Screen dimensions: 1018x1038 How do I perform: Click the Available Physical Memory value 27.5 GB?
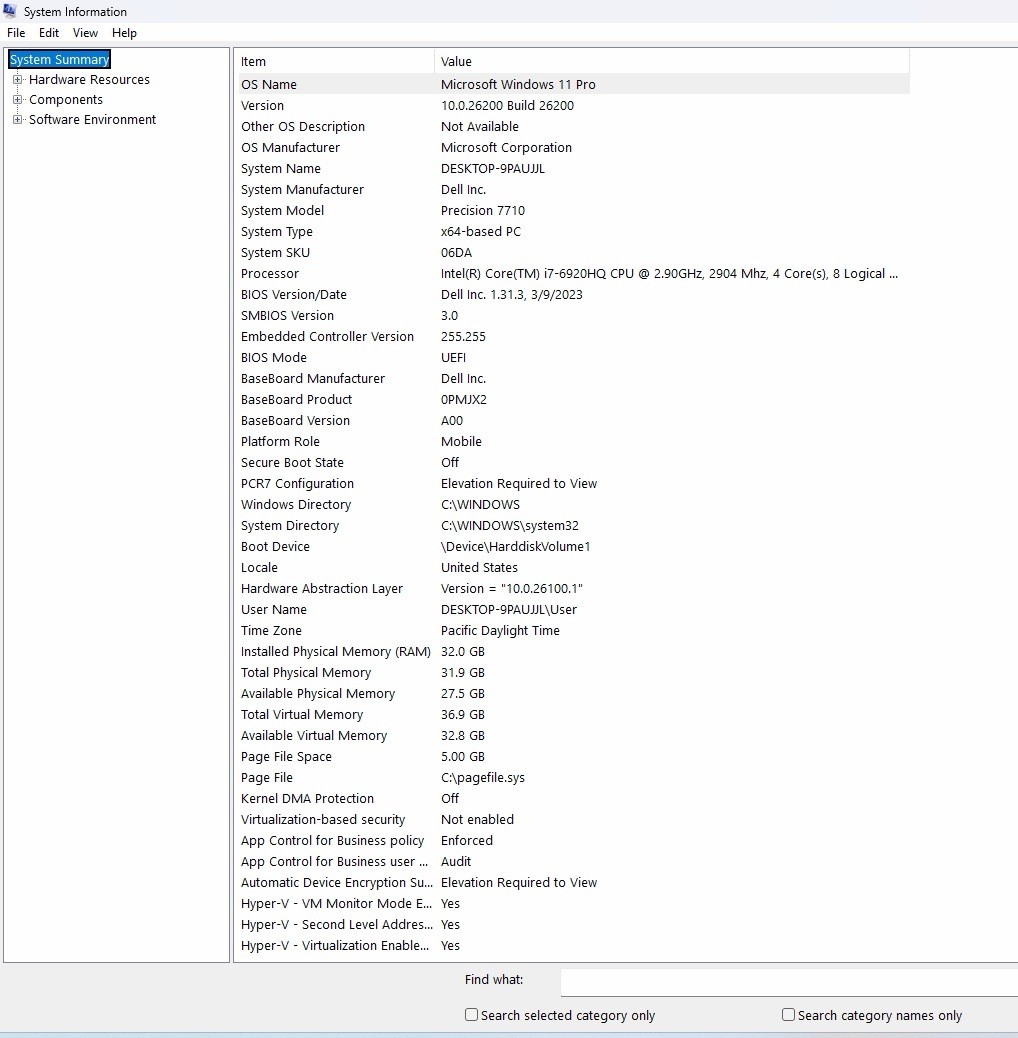[x=463, y=694]
